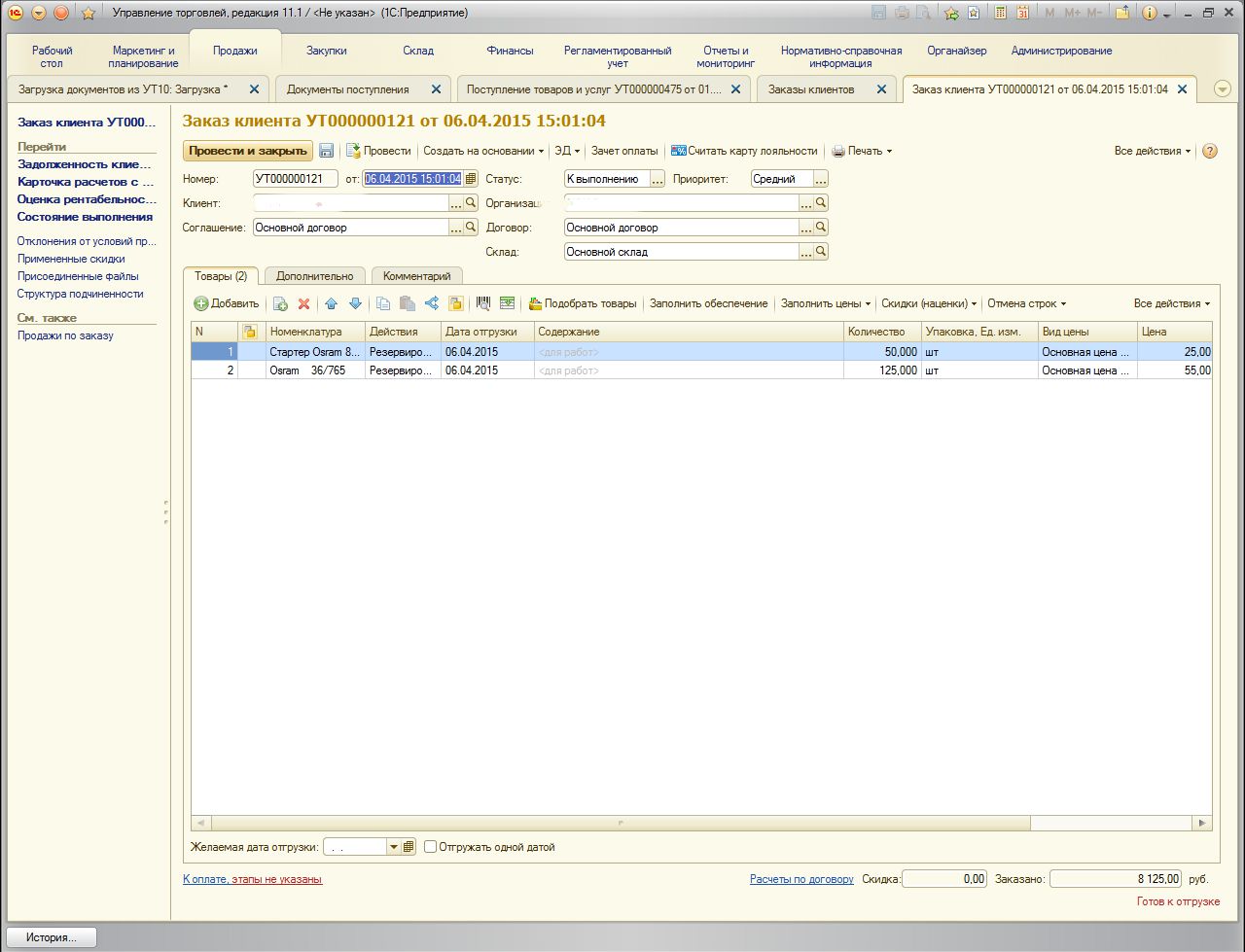This screenshot has height=952, width=1245.
Task: Click the magnifier next to Склад field
Action: [x=821, y=252]
